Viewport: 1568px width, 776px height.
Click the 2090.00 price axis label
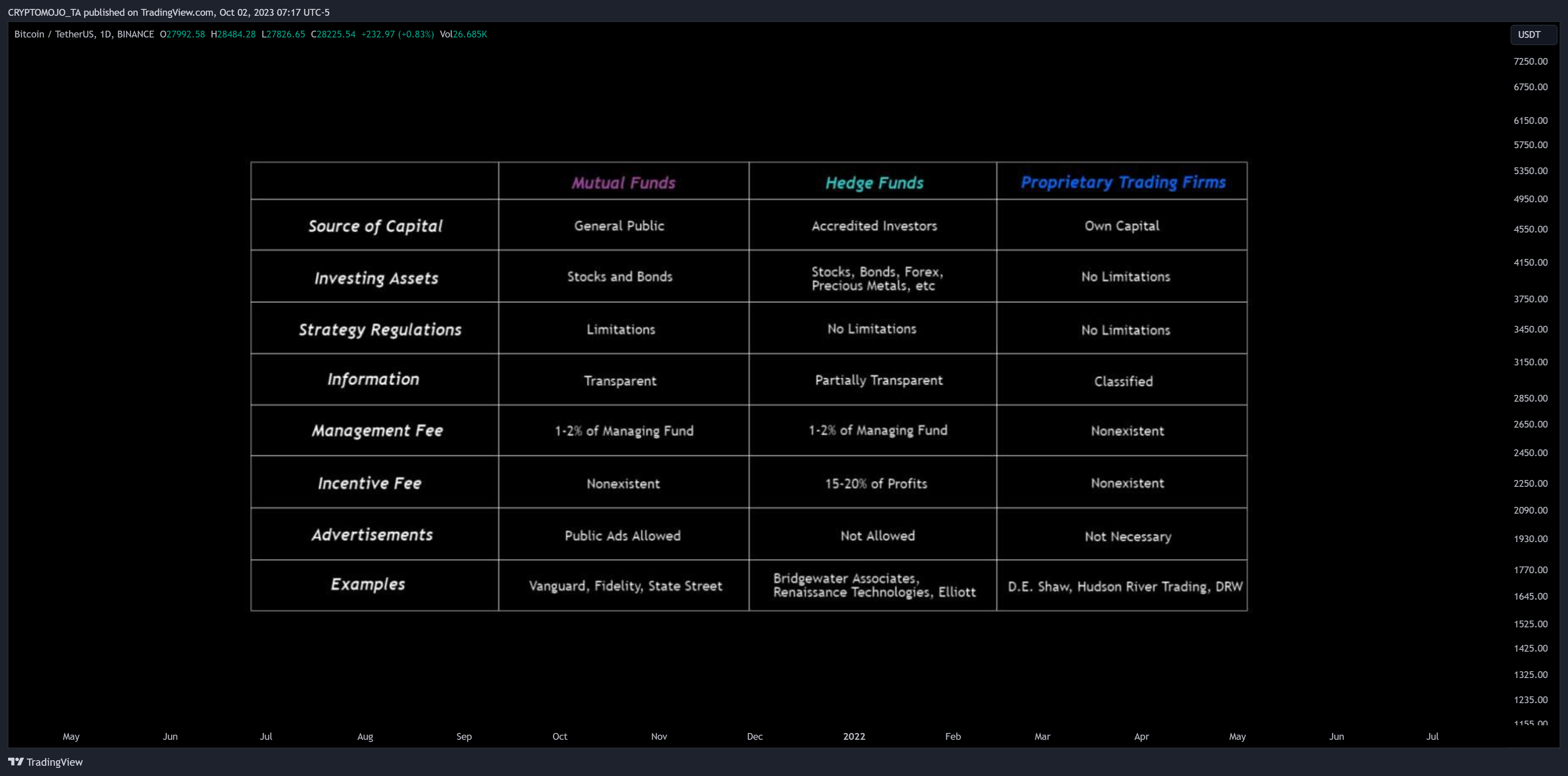(1530, 510)
